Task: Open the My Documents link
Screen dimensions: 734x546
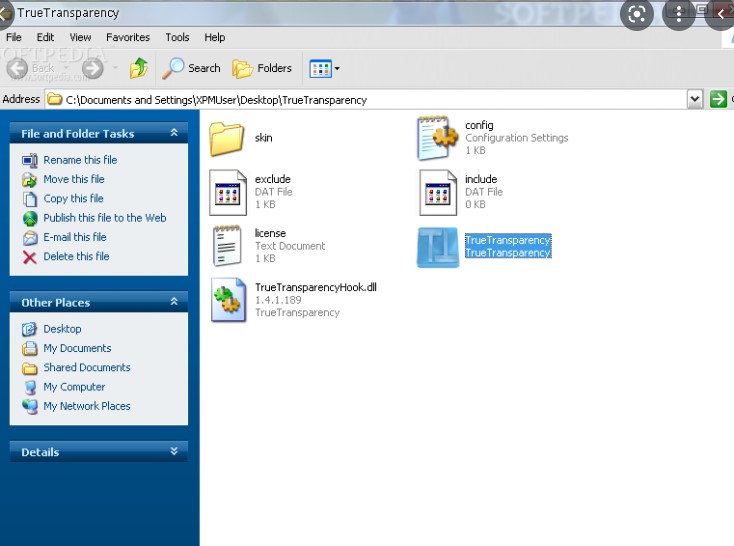Action: tap(77, 348)
